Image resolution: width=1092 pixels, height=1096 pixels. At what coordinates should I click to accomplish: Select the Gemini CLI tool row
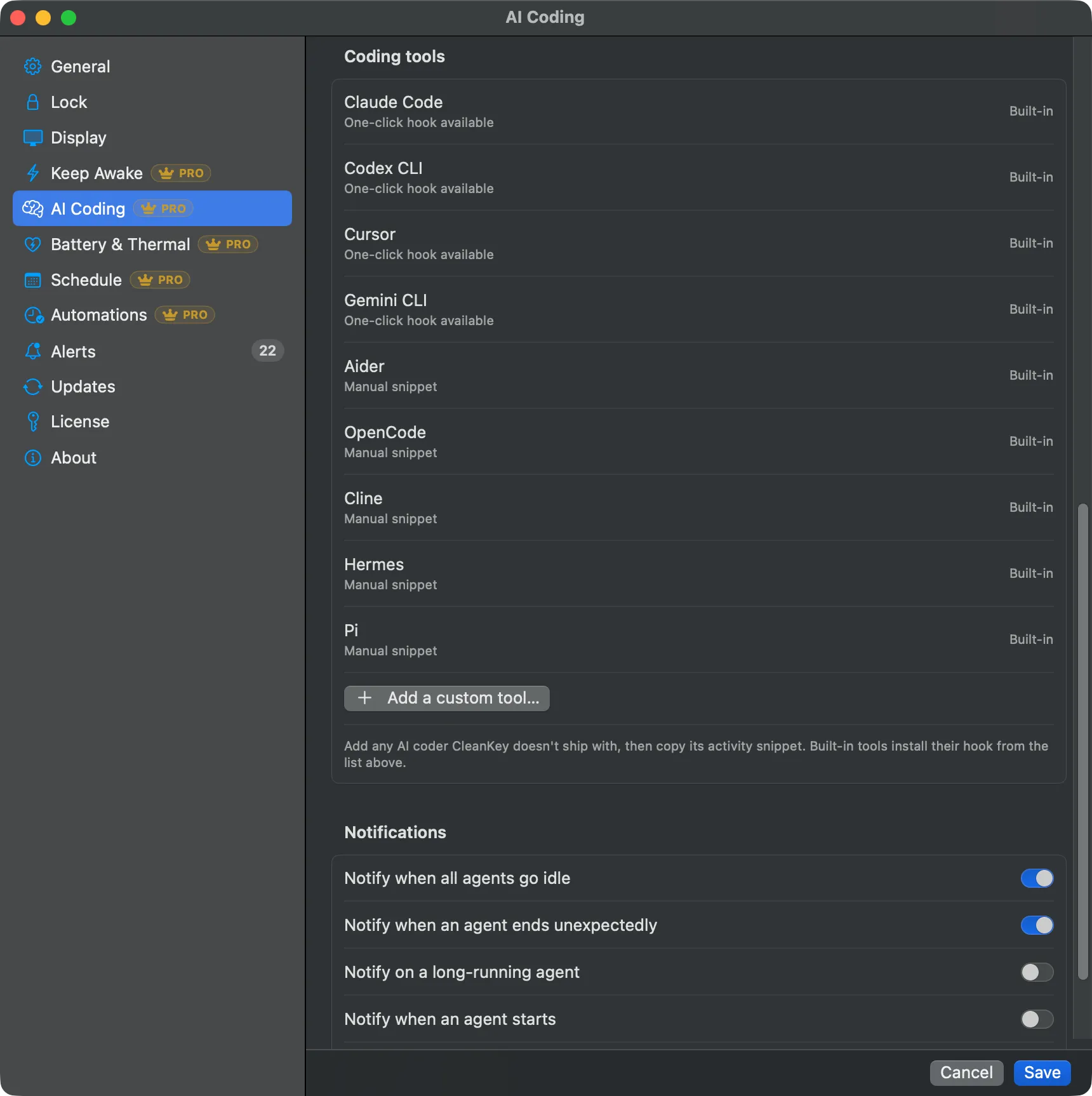tap(698, 309)
